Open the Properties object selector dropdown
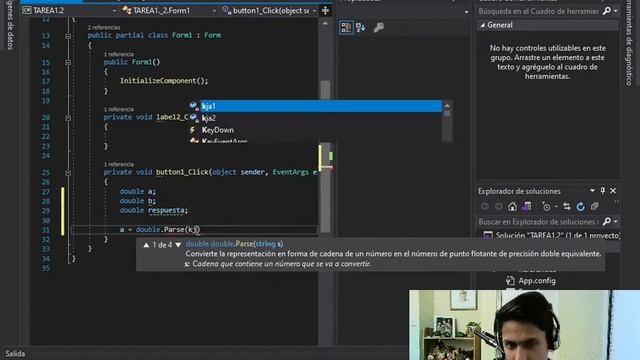640x360 pixels. tap(467, 12)
